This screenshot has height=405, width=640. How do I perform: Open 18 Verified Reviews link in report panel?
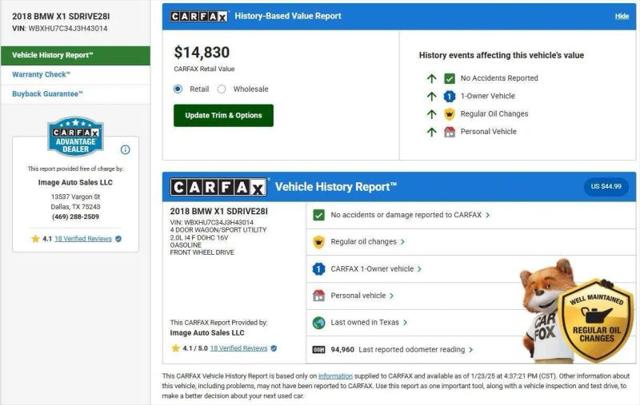(239, 348)
